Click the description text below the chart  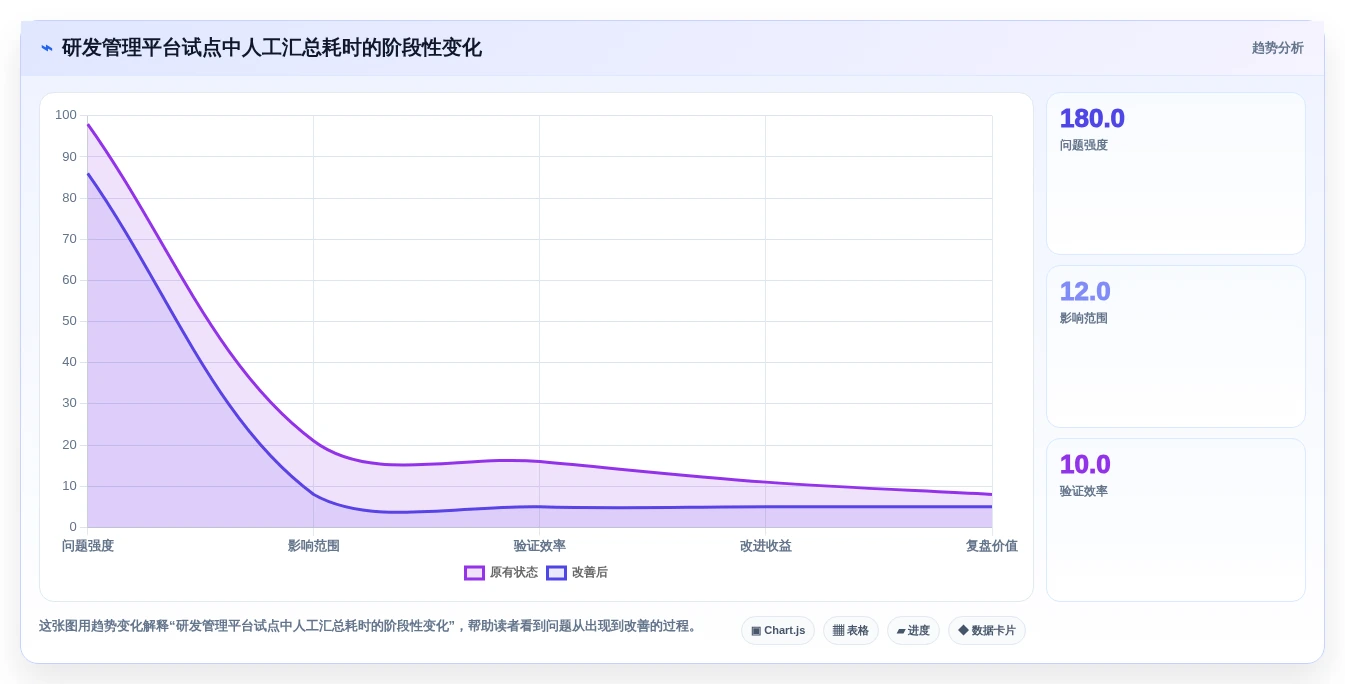pyautogui.click(x=370, y=626)
